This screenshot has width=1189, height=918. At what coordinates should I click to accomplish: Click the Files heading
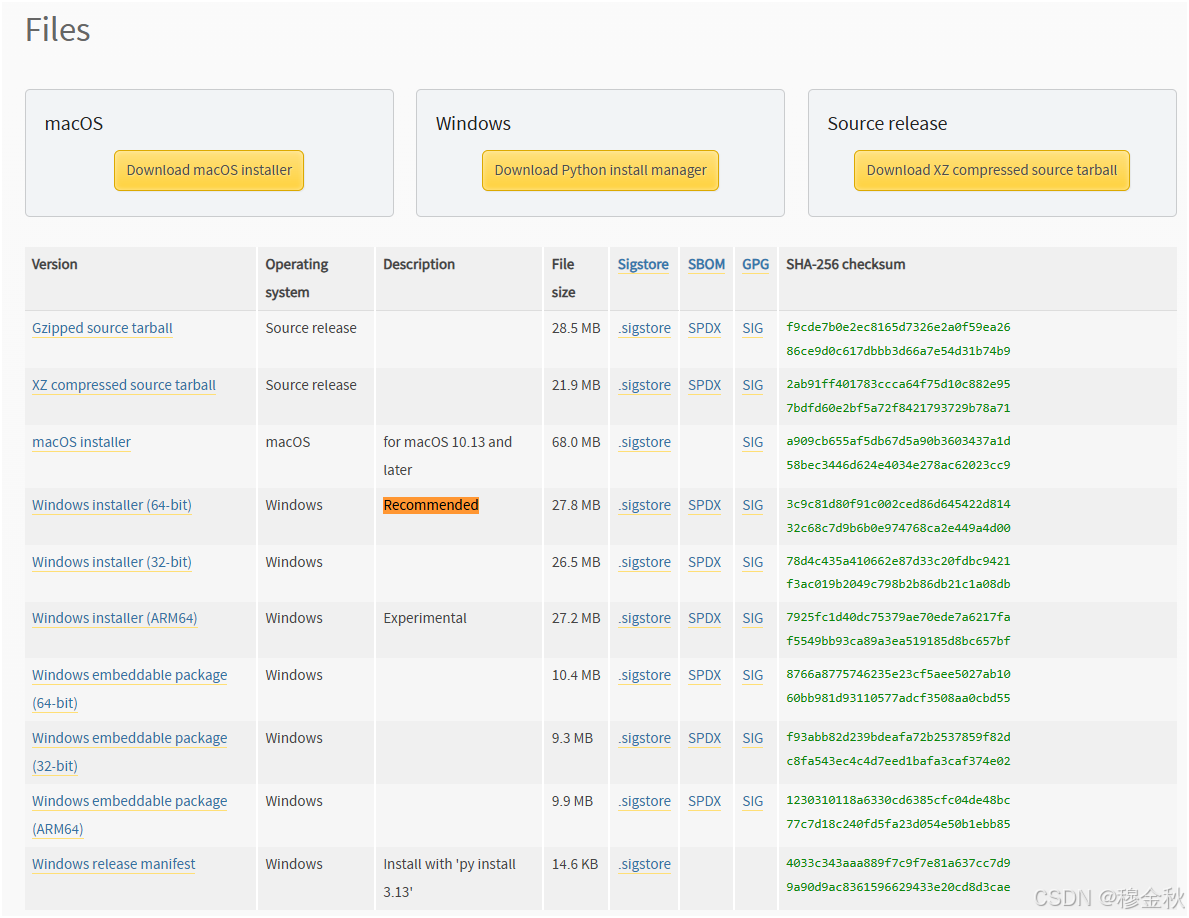click(x=58, y=30)
